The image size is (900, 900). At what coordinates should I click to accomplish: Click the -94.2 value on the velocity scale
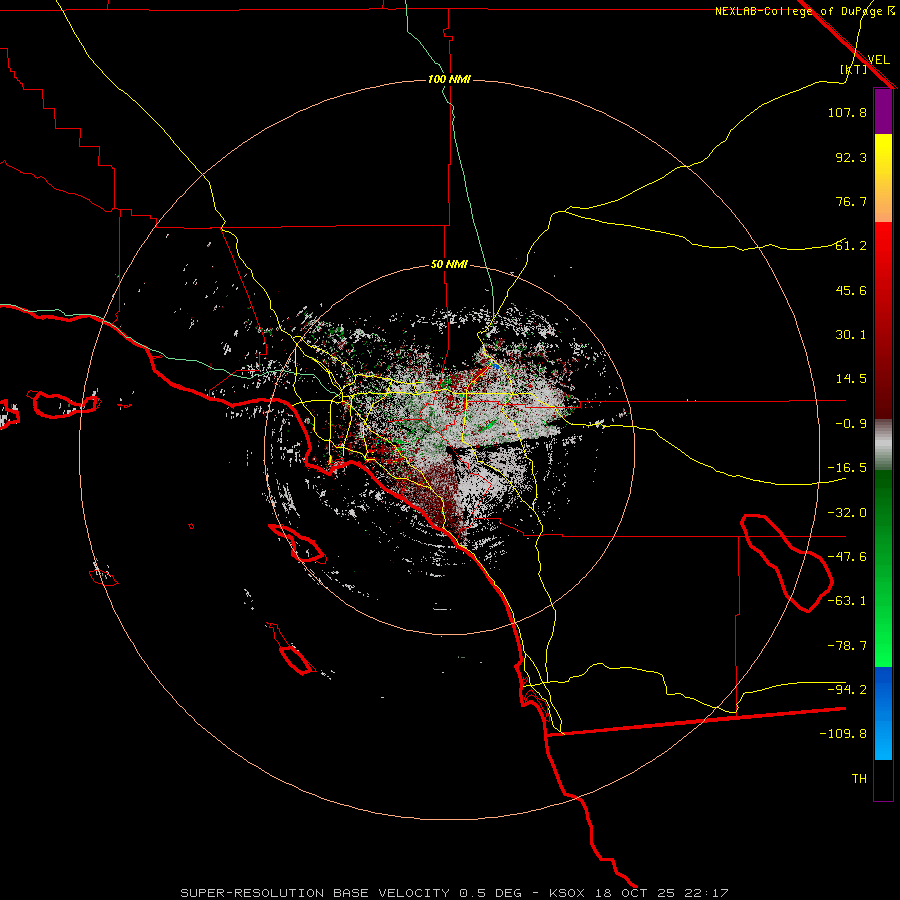pyautogui.click(x=847, y=690)
